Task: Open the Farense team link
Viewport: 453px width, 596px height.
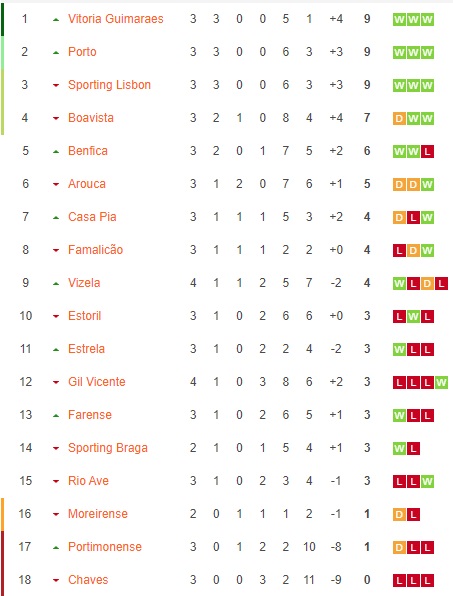Action: (x=90, y=415)
